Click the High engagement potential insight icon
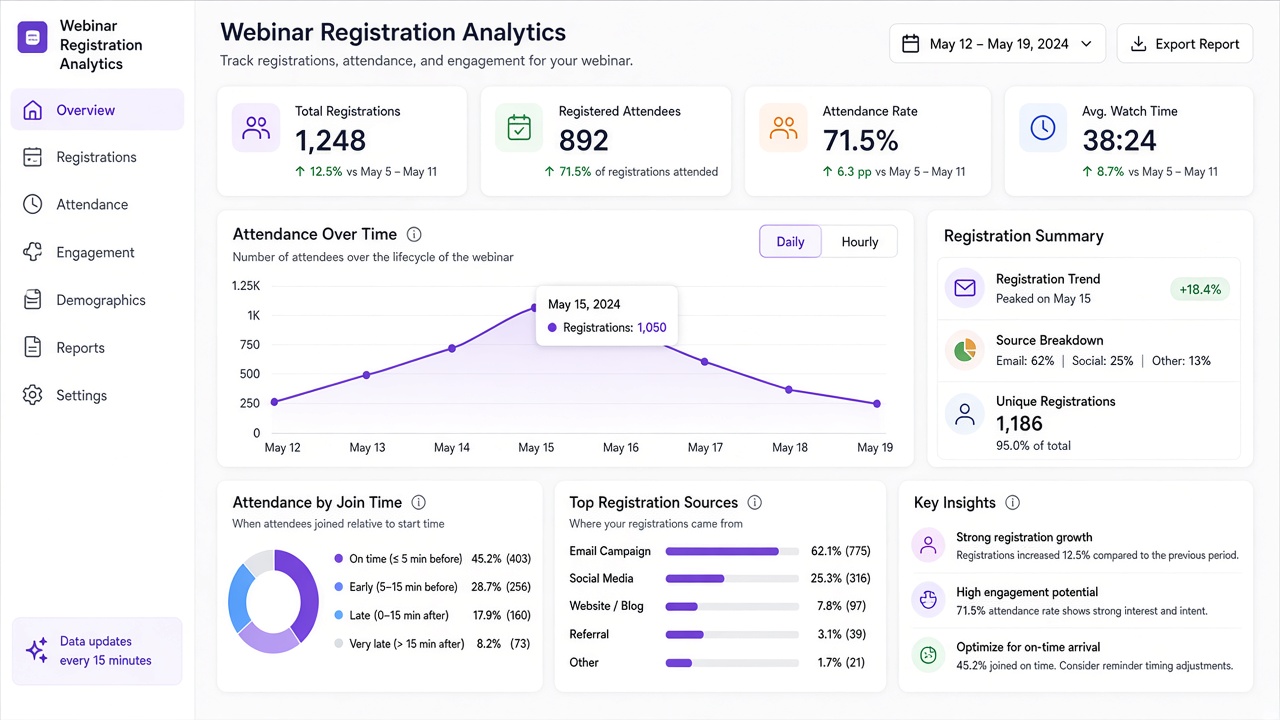This screenshot has width=1280, height=720. coord(928,600)
